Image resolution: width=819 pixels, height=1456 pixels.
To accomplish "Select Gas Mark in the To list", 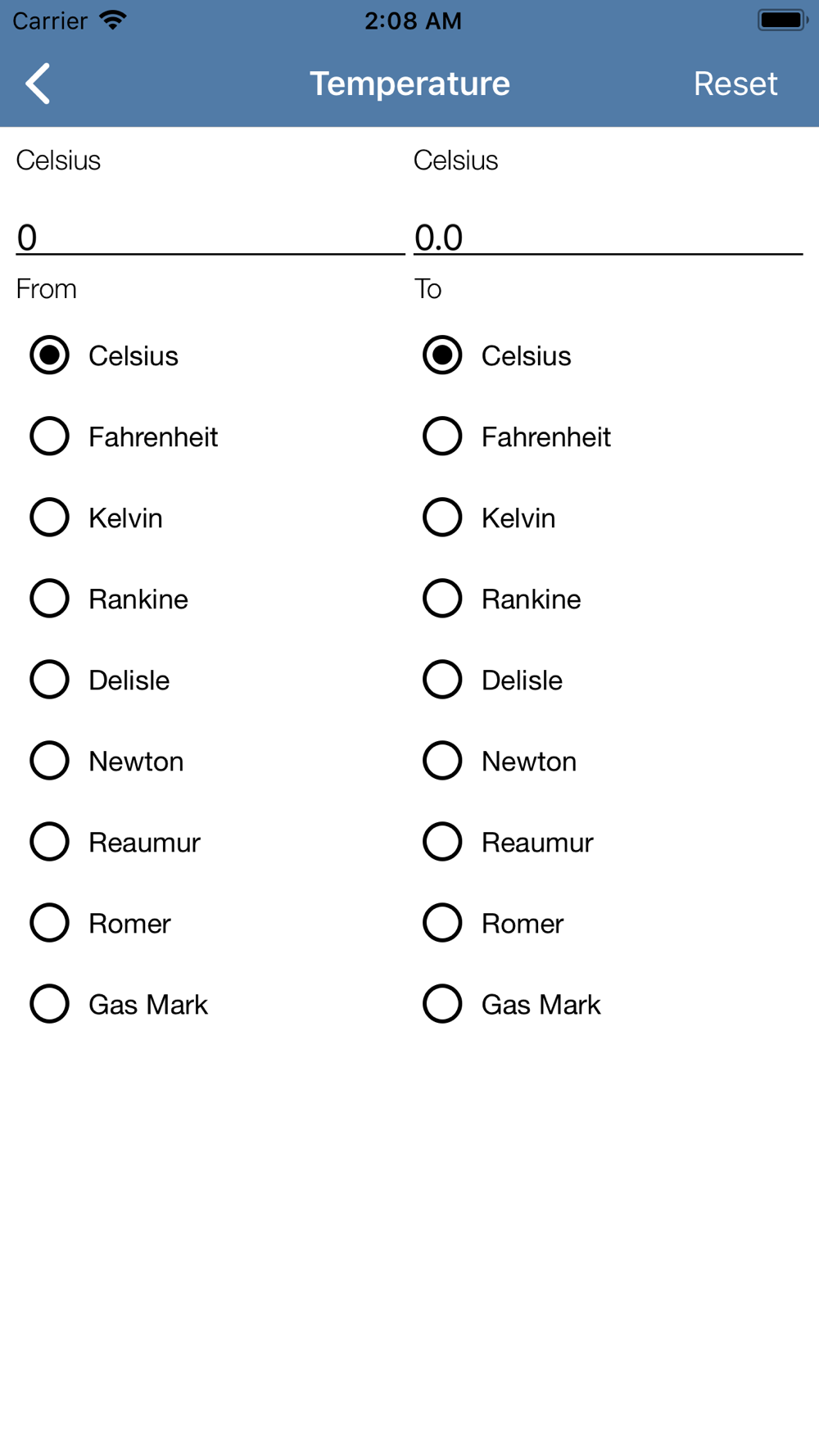I will (x=513, y=1004).
